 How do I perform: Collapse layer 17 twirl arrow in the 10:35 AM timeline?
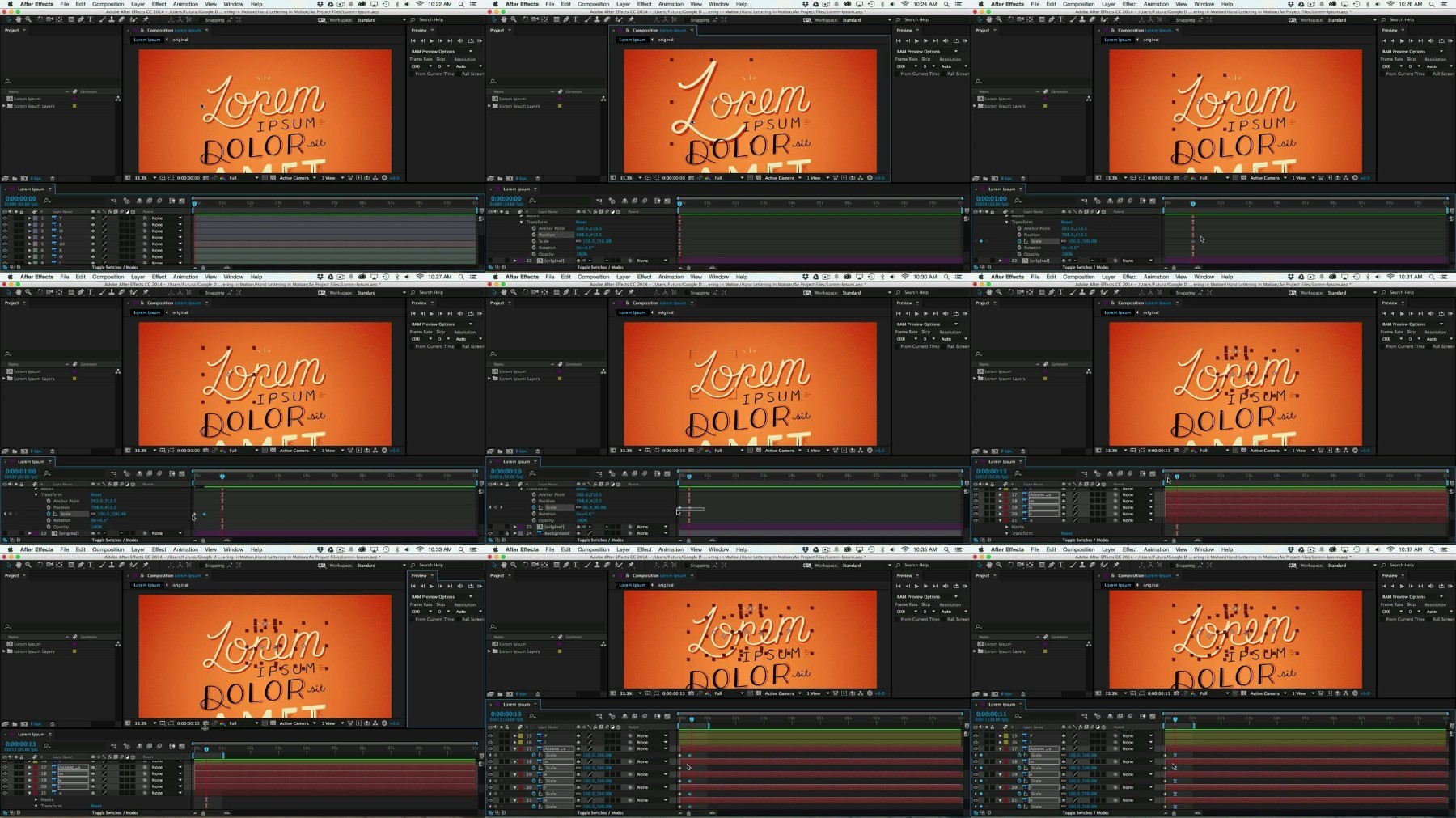(514, 748)
